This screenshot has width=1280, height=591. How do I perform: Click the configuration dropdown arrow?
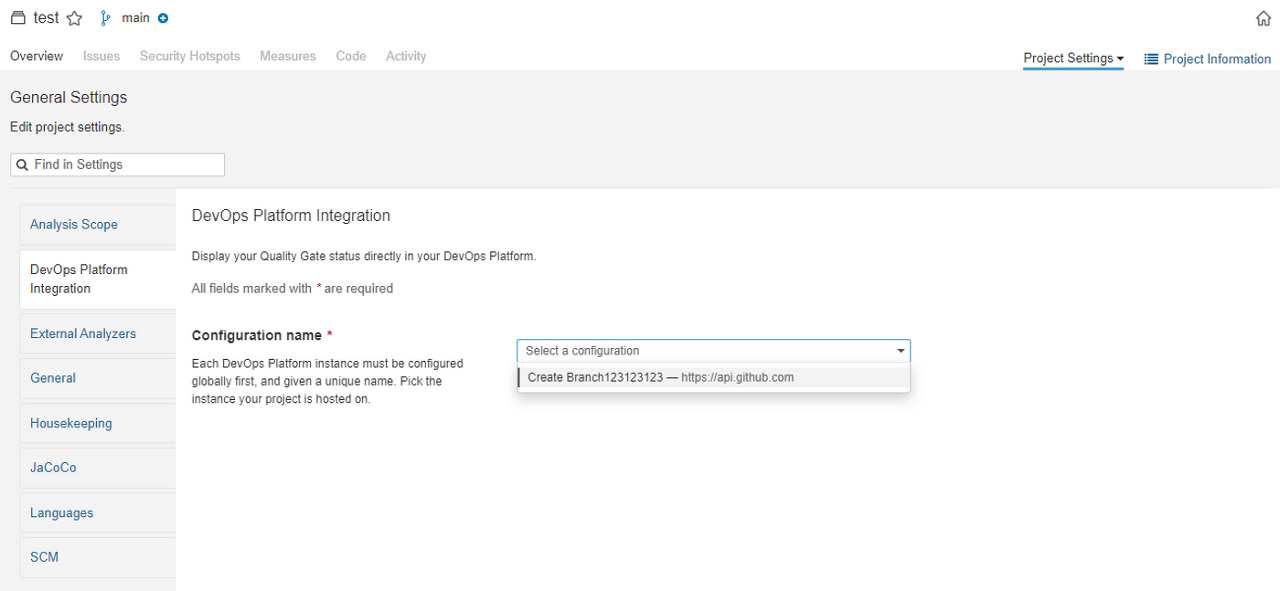click(x=900, y=351)
